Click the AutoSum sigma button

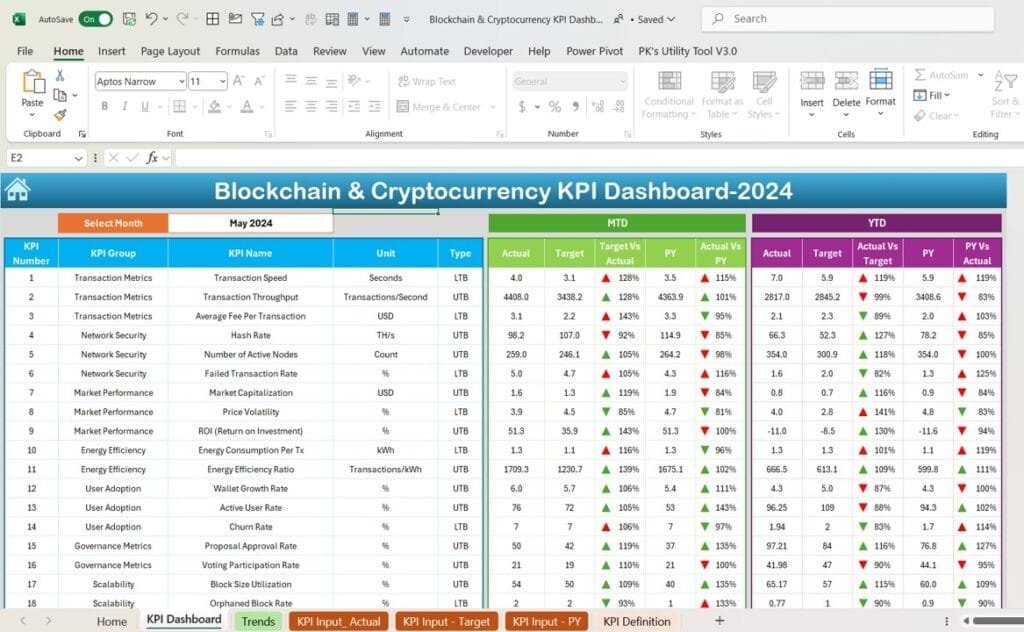click(942, 74)
